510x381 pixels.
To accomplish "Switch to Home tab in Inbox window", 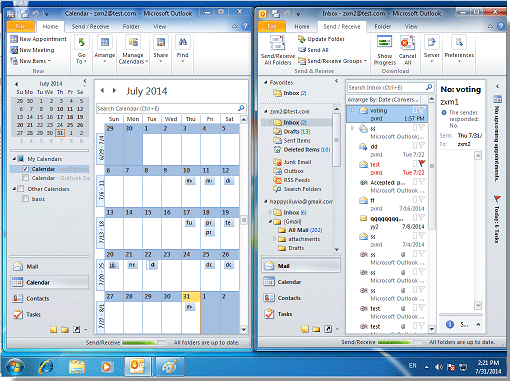I will tap(302, 26).
